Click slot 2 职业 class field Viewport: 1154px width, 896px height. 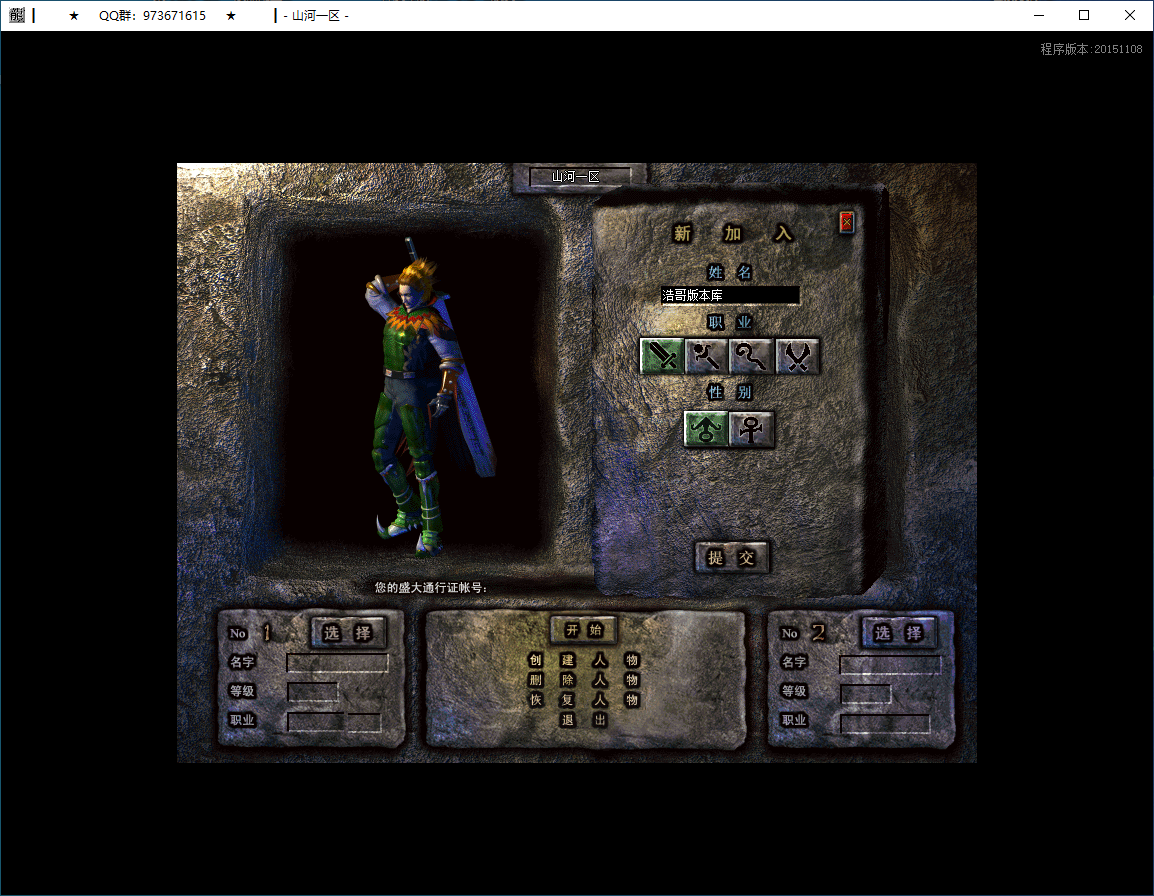pyautogui.click(x=885, y=723)
